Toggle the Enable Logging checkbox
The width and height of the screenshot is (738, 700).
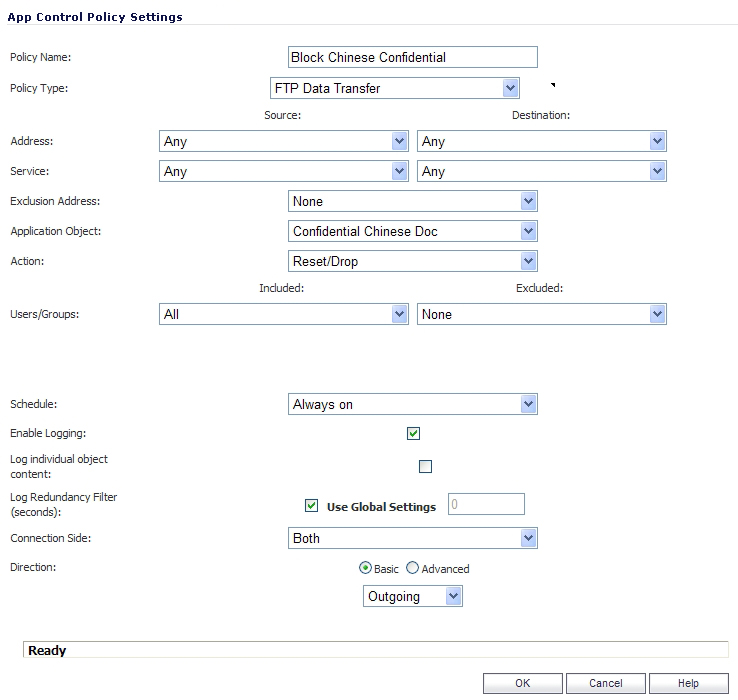pos(413,433)
